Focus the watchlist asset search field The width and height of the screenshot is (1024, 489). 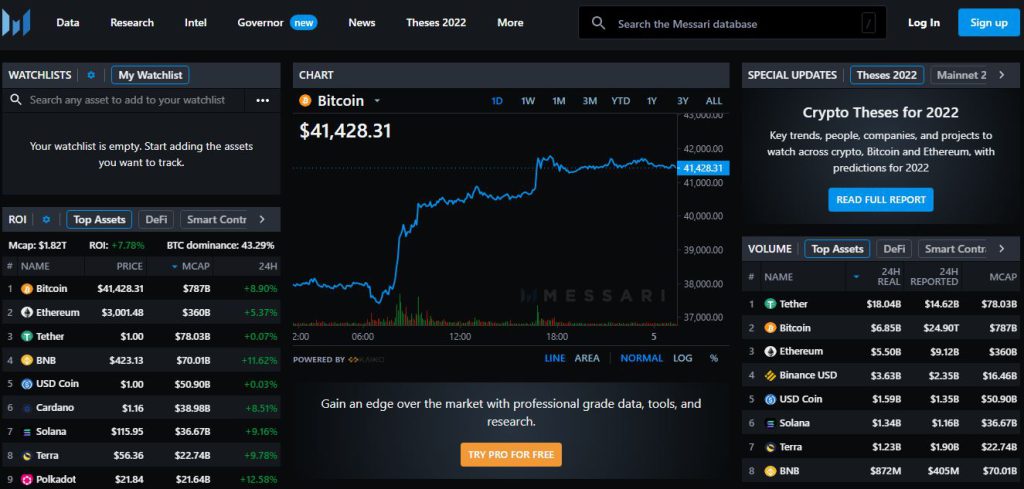tap(127, 100)
